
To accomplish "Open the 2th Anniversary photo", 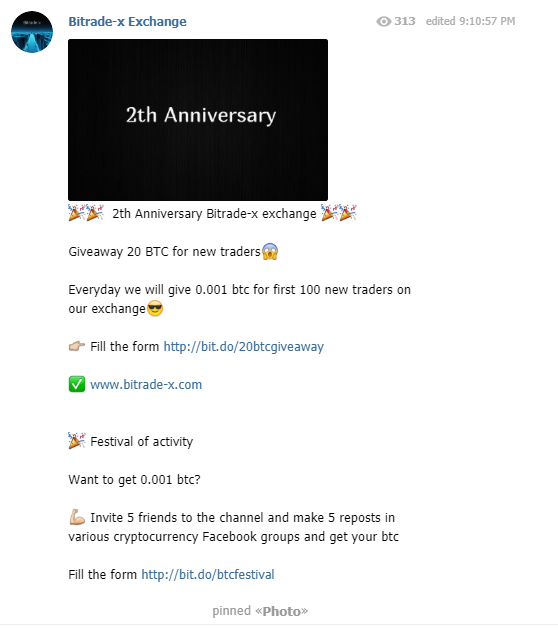I will (x=198, y=120).
